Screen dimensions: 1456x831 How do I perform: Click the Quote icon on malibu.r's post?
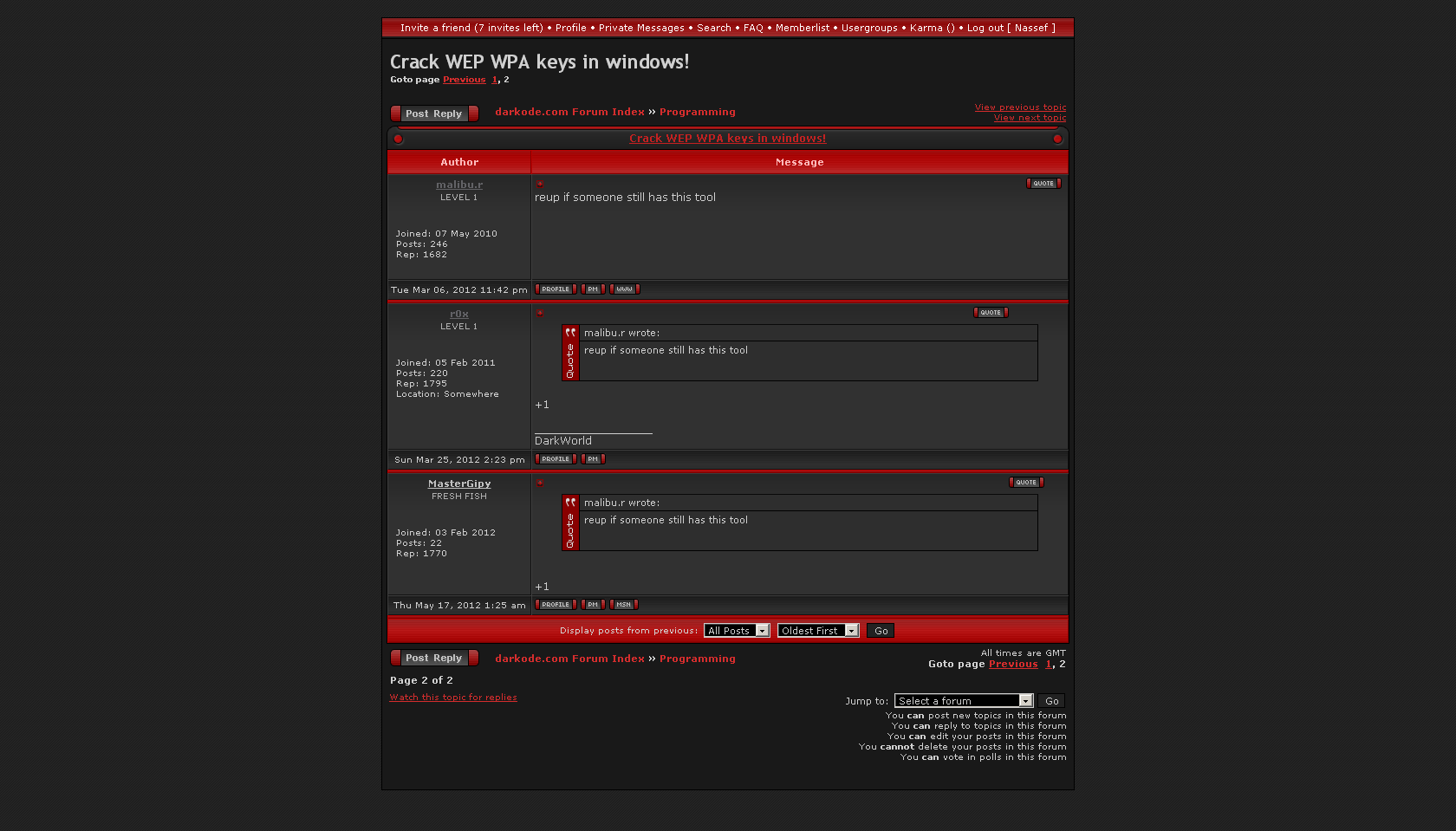coord(1043,184)
